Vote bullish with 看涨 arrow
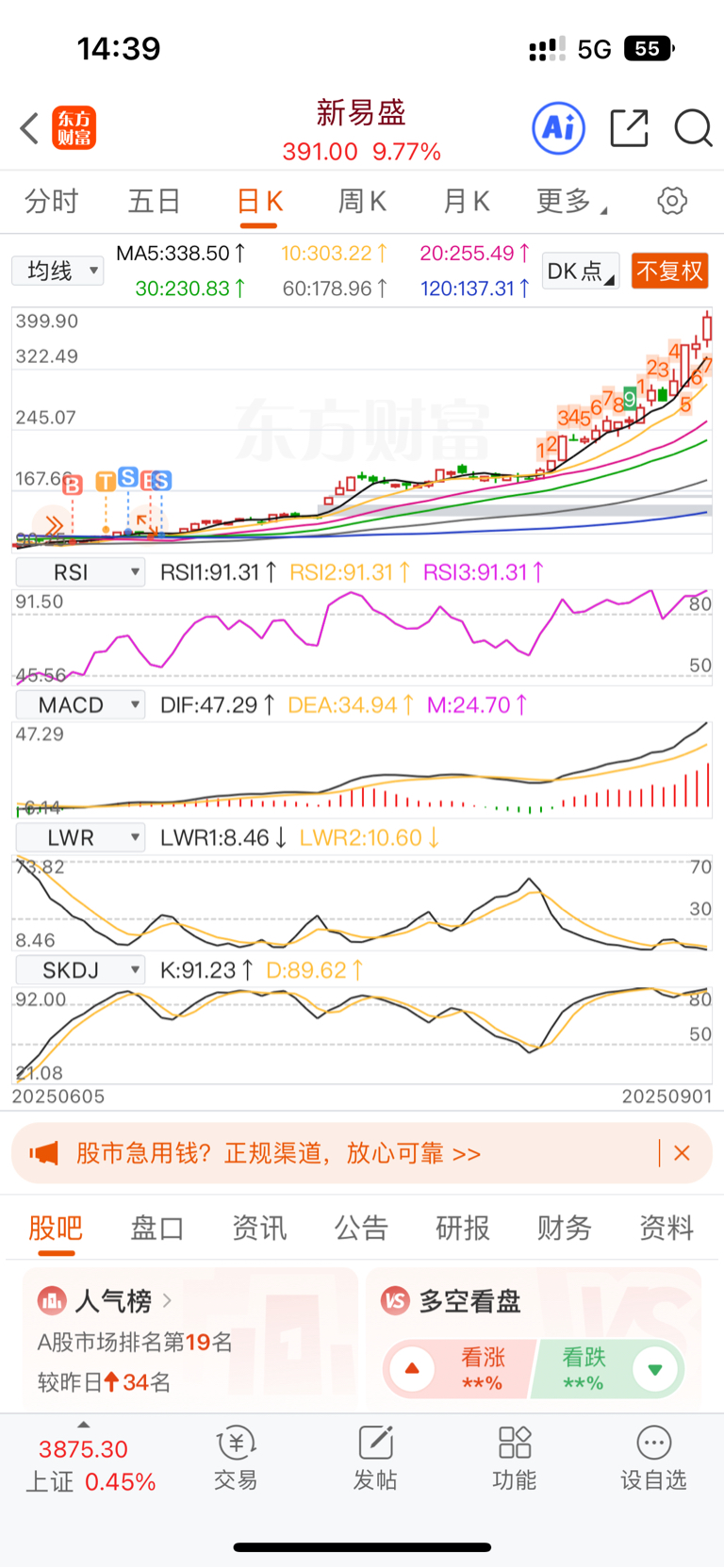 pyautogui.click(x=412, y=1369)
